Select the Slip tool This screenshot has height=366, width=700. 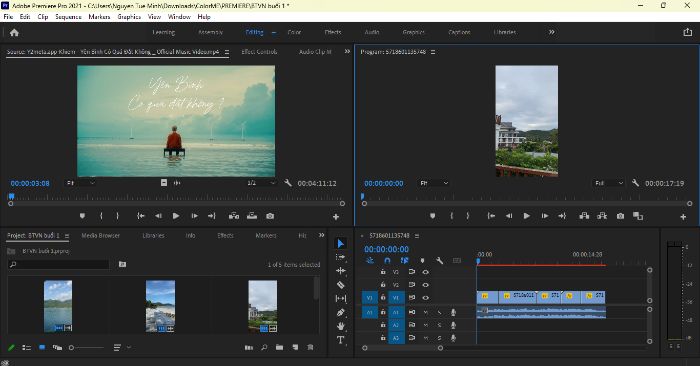[x=341, y=299]
